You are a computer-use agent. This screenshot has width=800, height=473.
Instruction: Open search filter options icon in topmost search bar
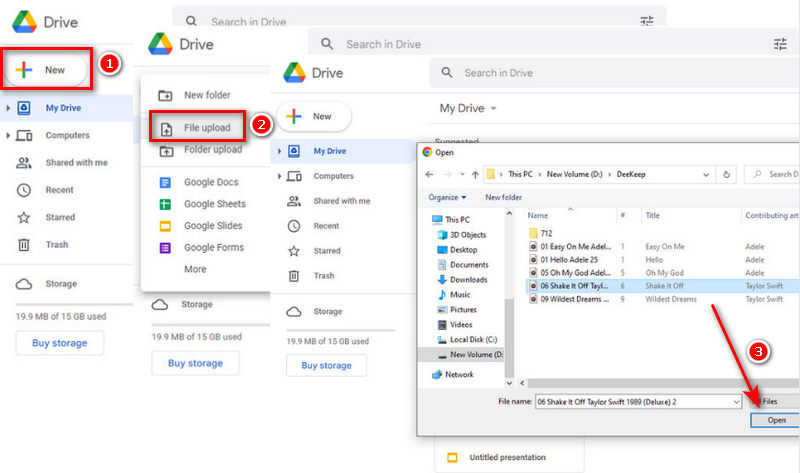(x=647, y=21)
